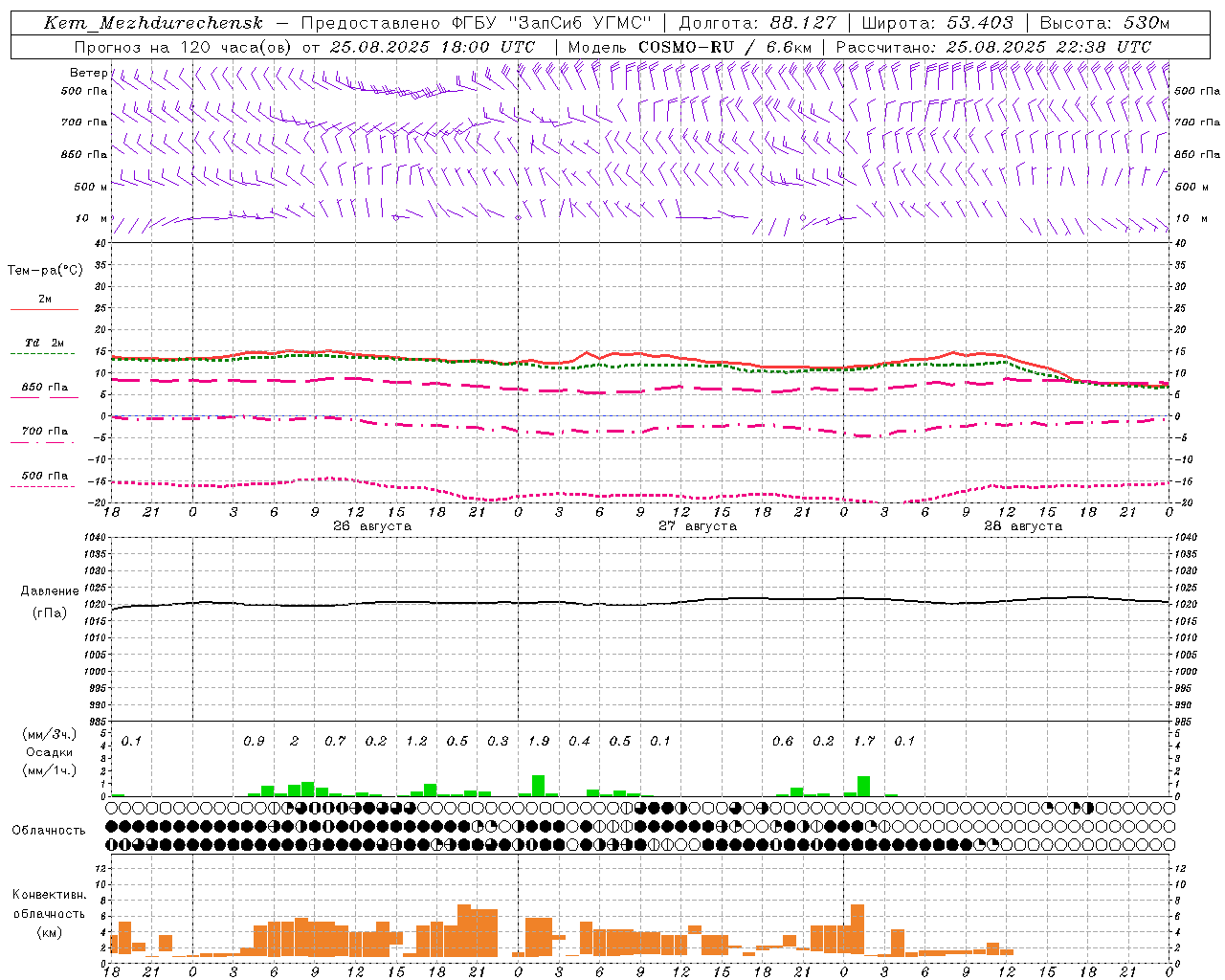Screen dimensions: 1225x980
Task: Click the green dotted Td 2м legend line
Action: click(x=42, y=353)
